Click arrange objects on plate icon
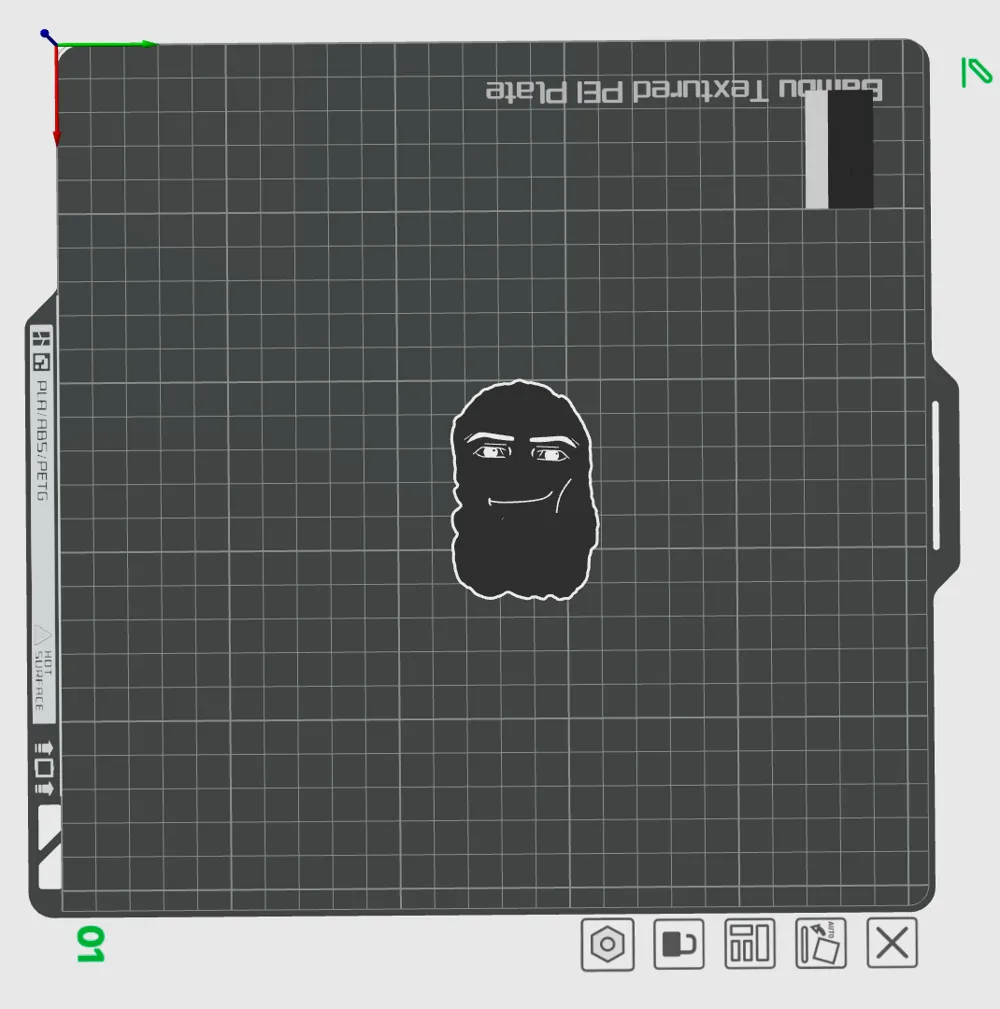This screenshot has height=1009, width=1000. coord(750,944)
